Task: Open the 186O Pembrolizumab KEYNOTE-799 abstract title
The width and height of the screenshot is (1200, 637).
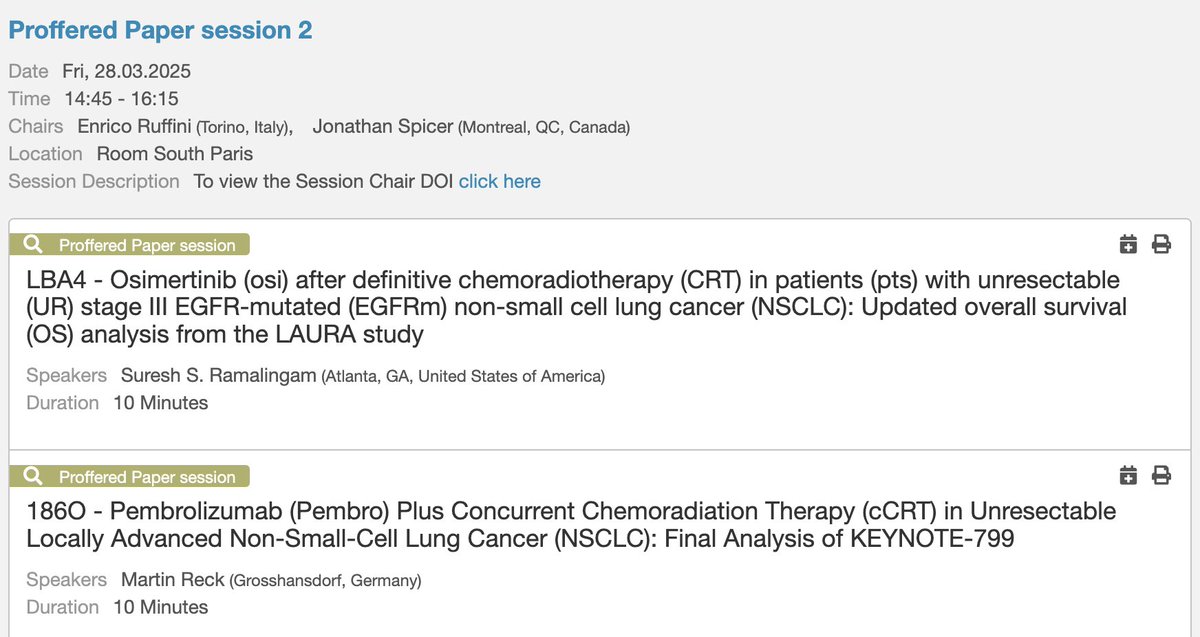Action: click(x=571, y=525)
